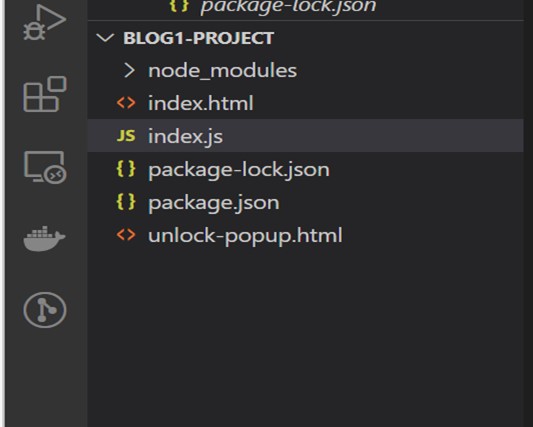Click the JS icon beside index.js

126,136
